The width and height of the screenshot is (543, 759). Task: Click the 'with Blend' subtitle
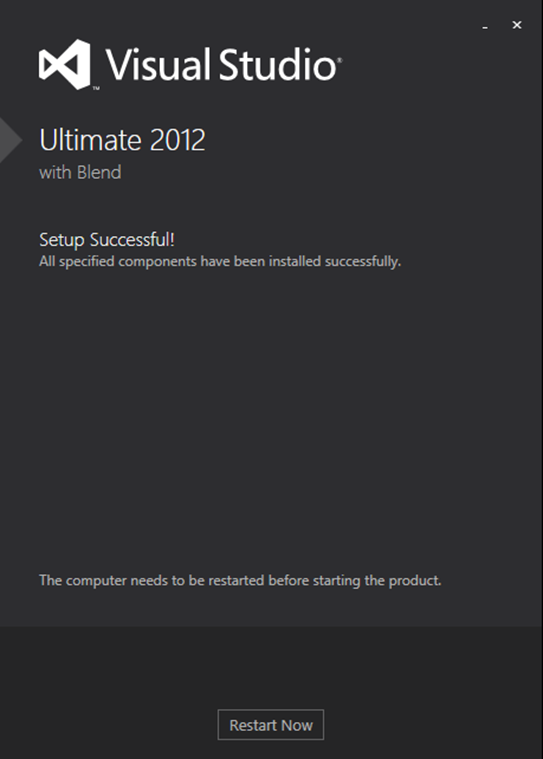[x=80, y=172]
